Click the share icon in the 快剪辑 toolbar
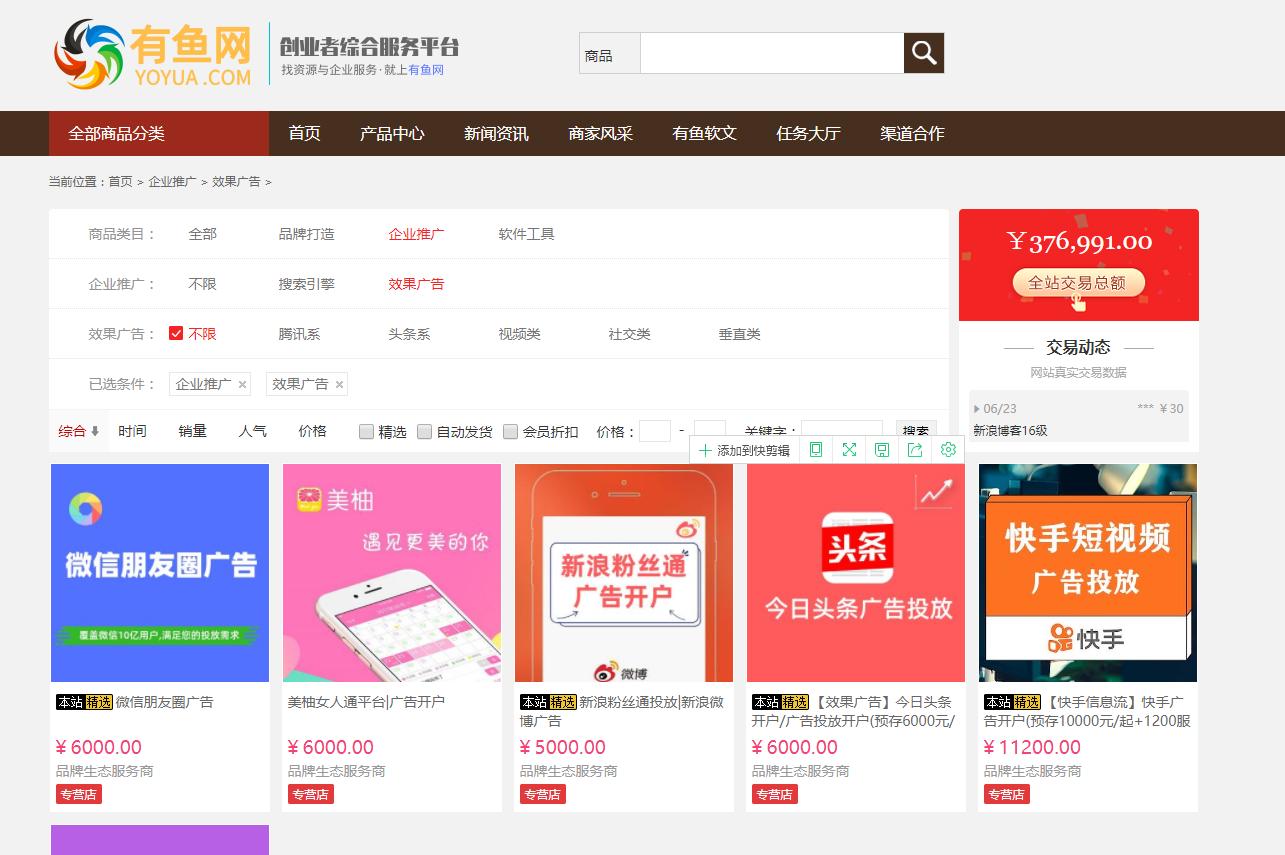 click(915, 449)
